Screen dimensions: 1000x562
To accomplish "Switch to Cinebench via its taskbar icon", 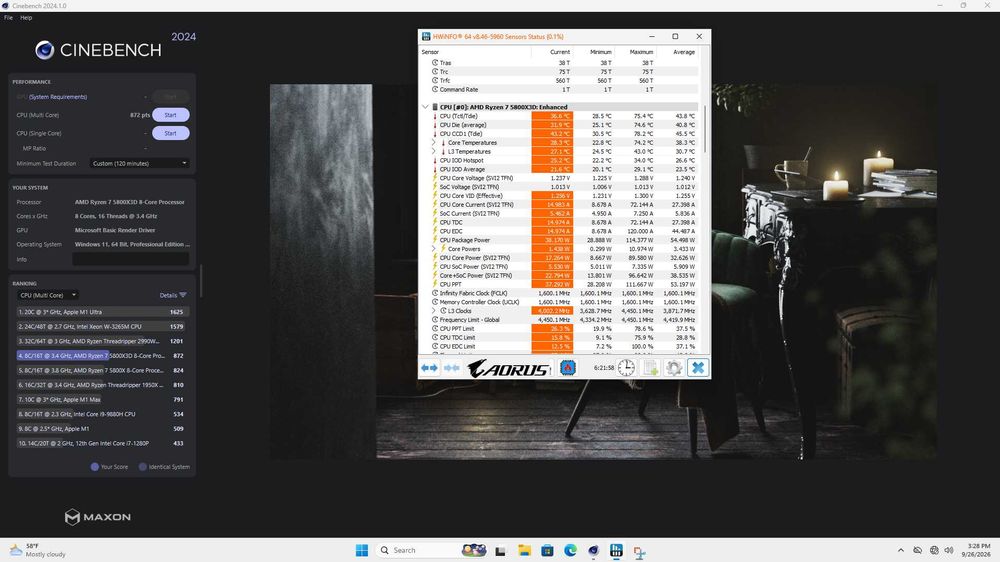I will click(593, 551).
